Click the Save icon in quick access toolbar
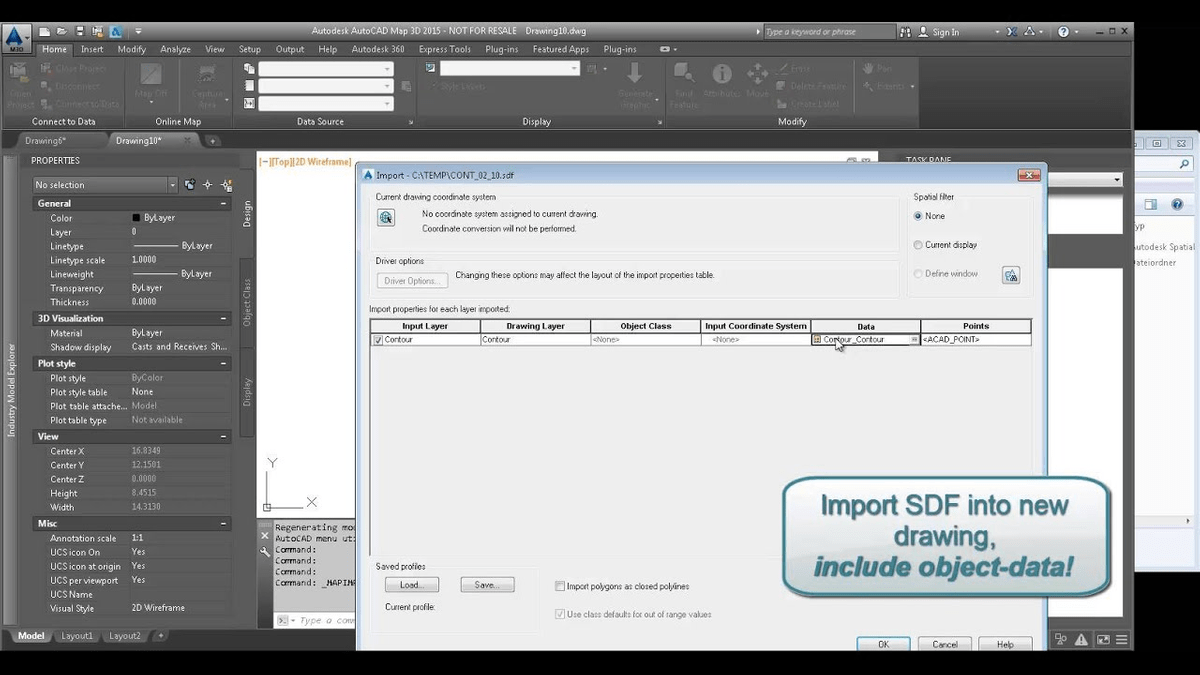1200x675 pixels. [81, 31]
